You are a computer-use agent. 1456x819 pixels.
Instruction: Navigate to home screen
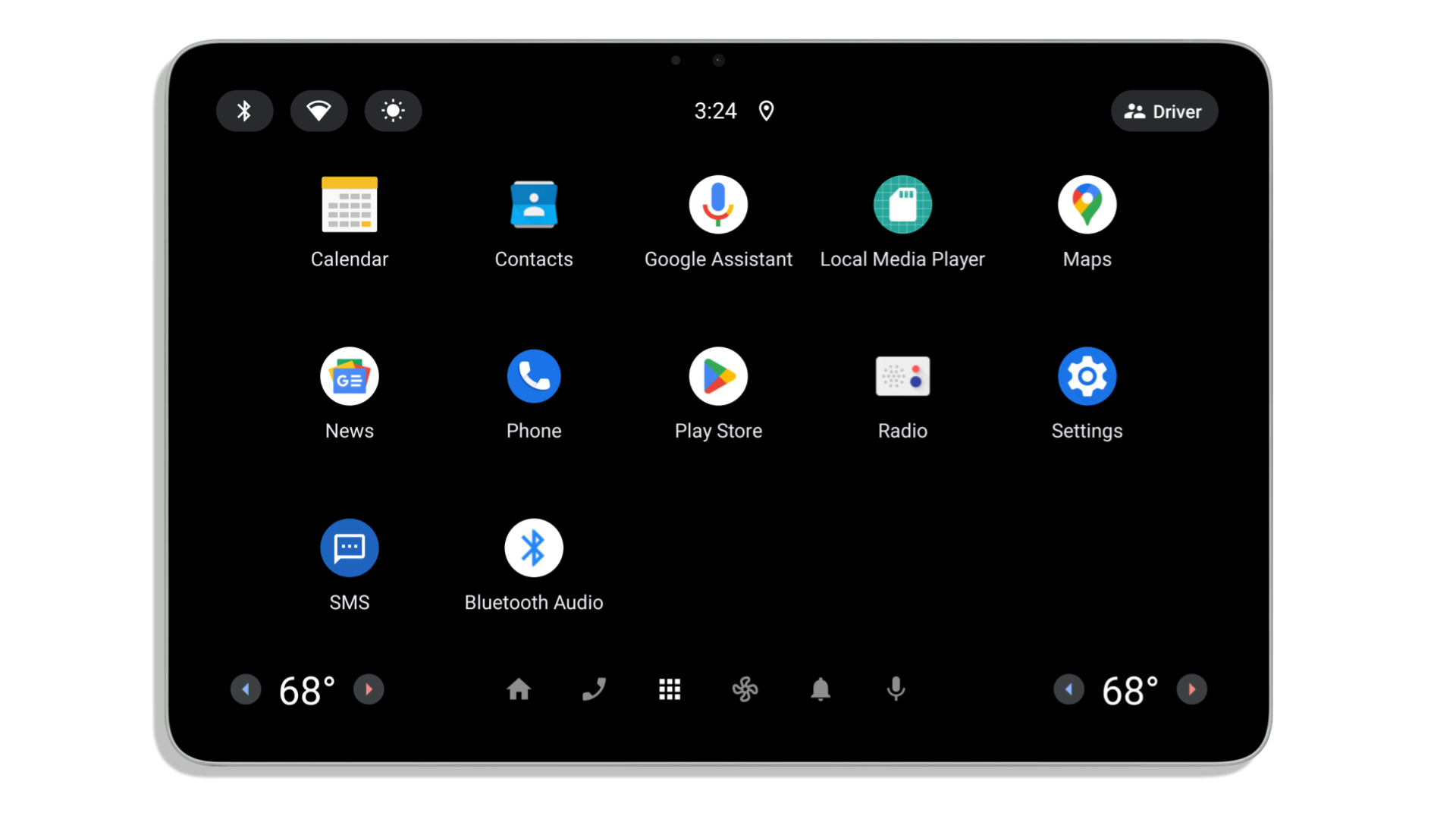click(518, 689)
